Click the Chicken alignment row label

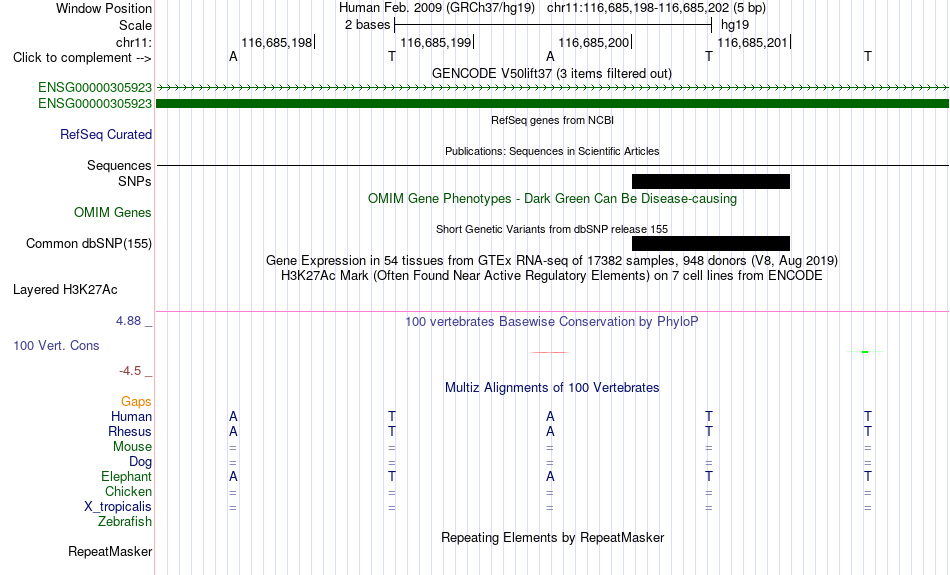coord(128,491)
